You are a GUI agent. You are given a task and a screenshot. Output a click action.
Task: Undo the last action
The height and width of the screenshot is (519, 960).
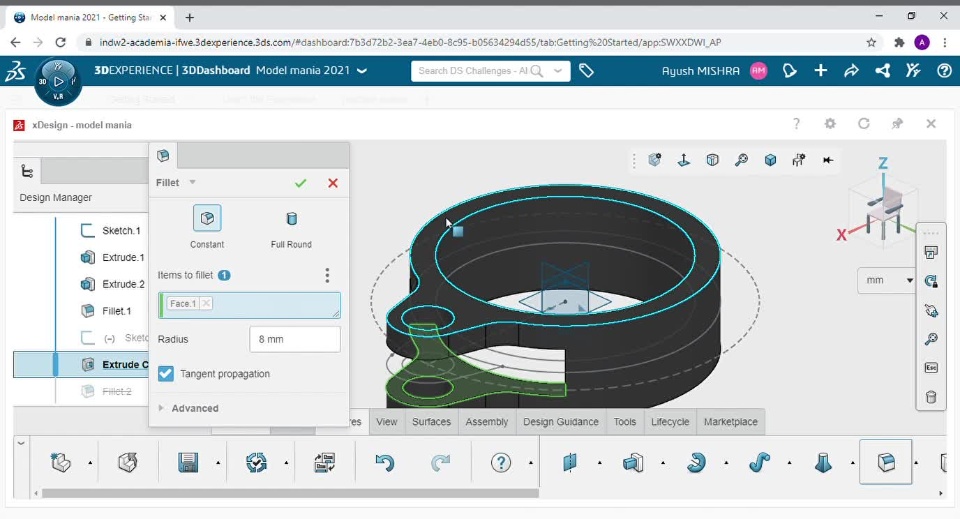(x=384, y=463)
